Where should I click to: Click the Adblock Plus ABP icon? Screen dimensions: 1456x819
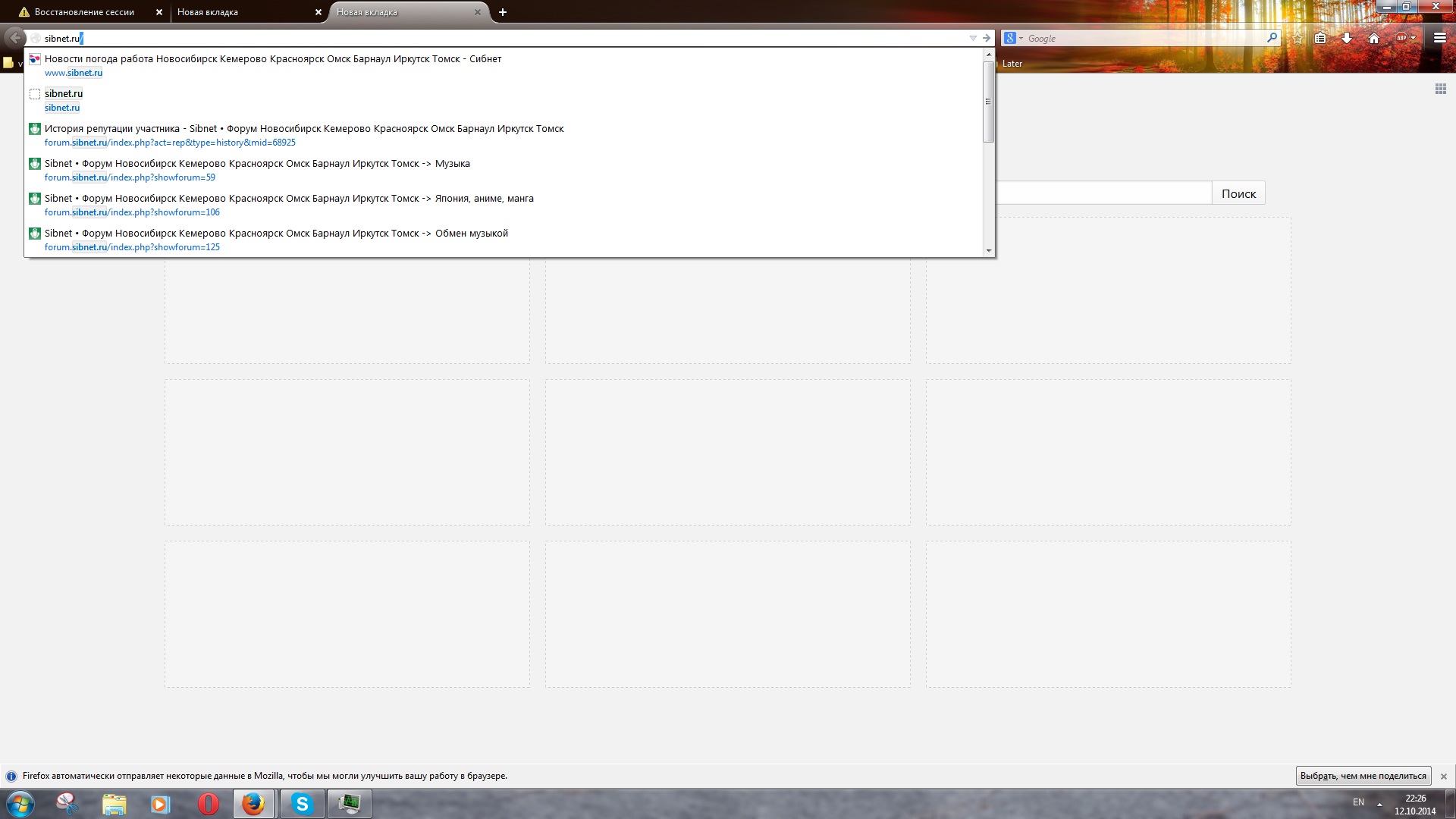(x=1401, y=38)
